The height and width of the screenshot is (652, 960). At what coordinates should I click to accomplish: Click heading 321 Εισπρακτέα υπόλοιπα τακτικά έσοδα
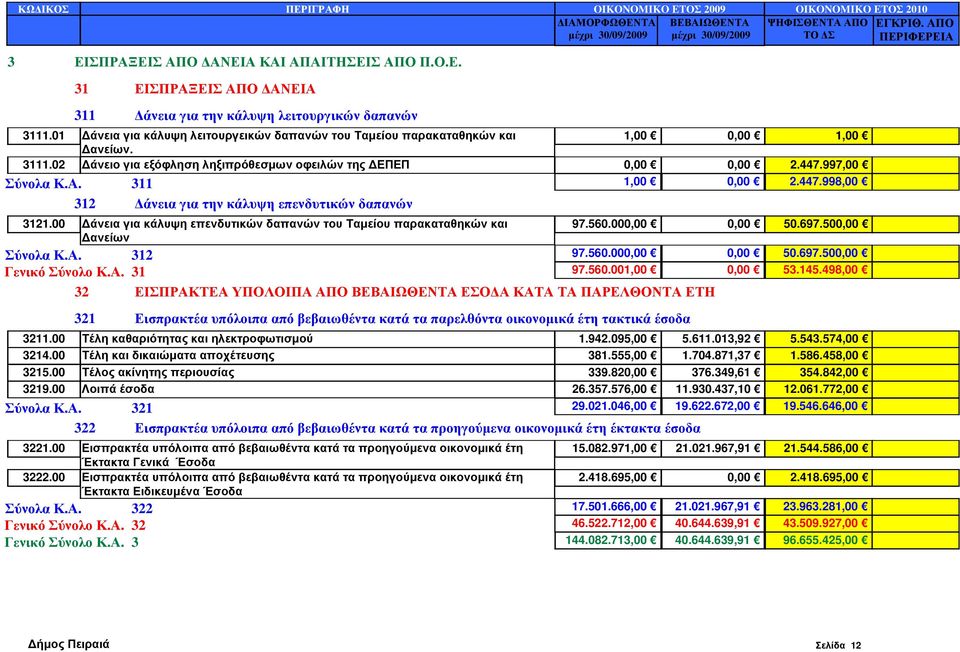tap(383, 319)
